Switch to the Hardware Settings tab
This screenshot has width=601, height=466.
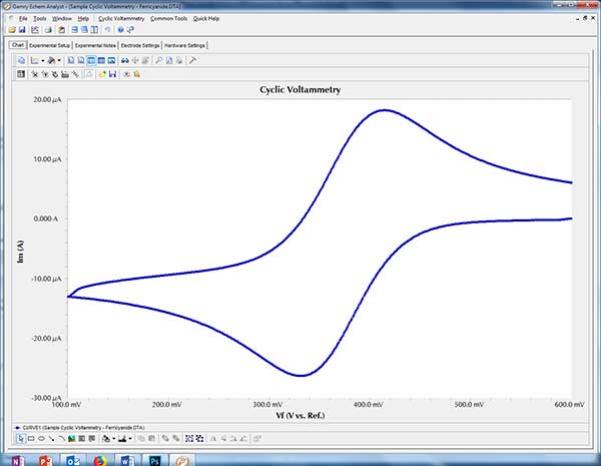[185, 45]
